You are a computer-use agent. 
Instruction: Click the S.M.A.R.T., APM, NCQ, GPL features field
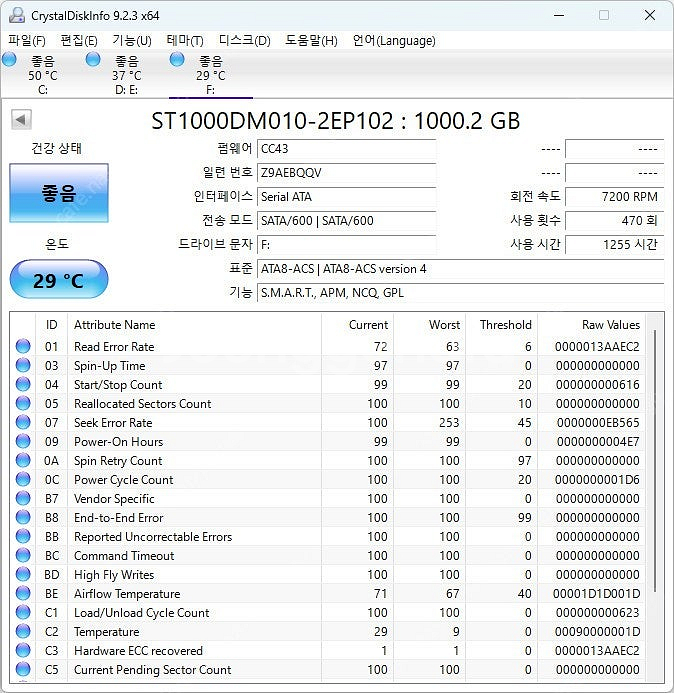click(x=461, y=292)
